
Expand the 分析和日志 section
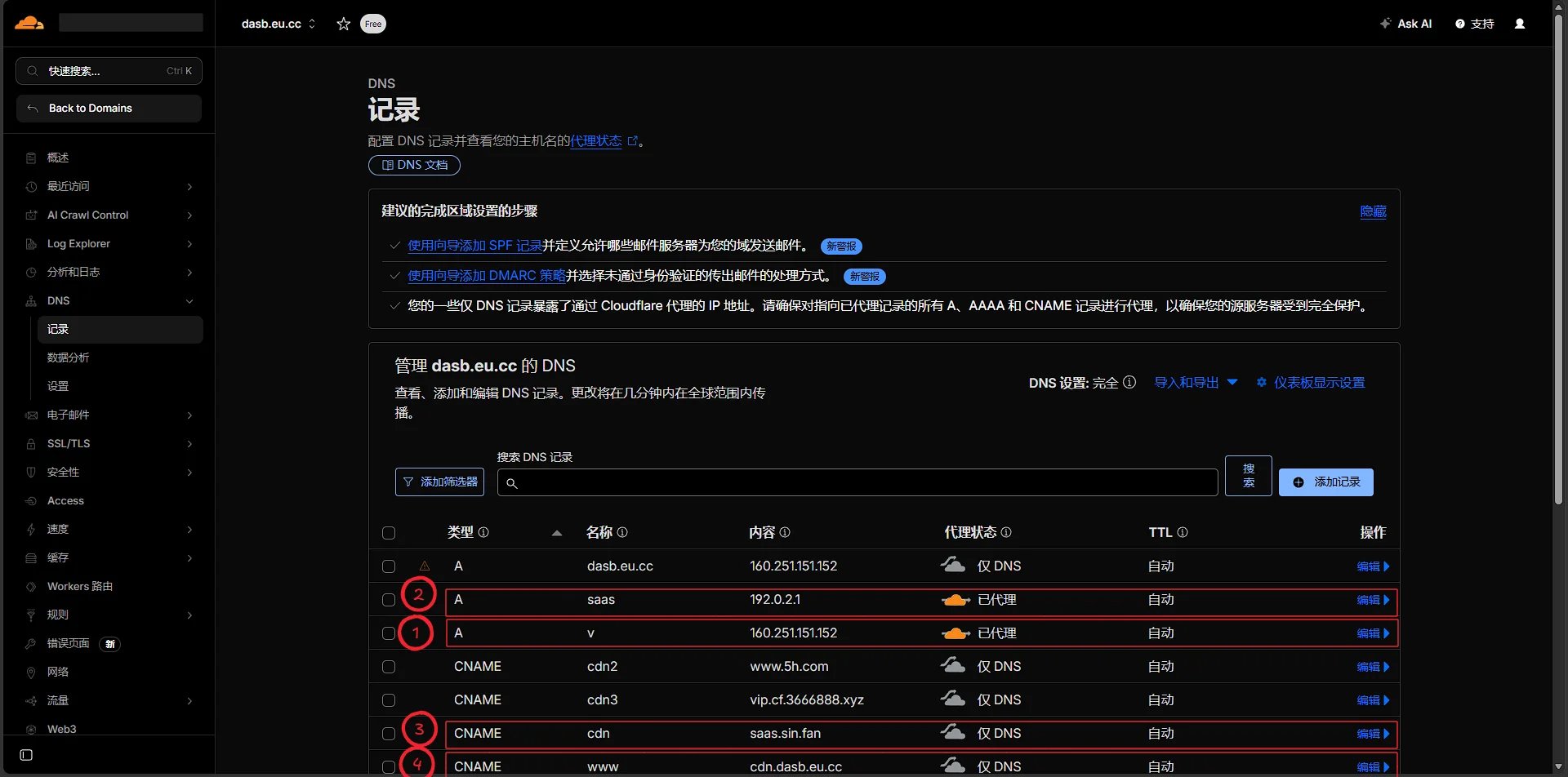click(x=189, y=273)
